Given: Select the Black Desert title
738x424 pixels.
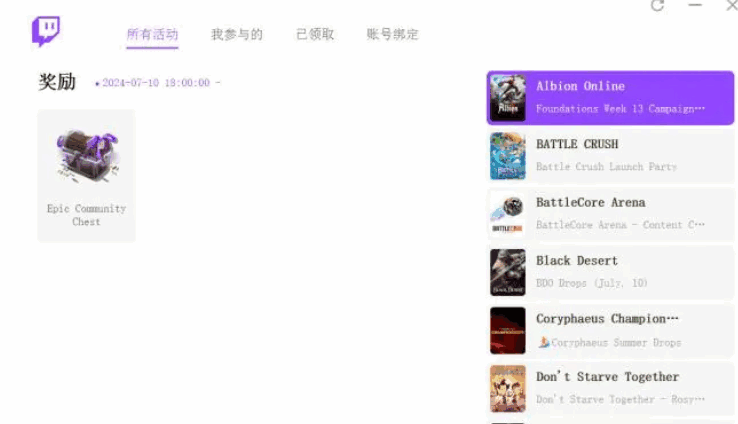Looking at the screenshot, I should tap(577, 261).
